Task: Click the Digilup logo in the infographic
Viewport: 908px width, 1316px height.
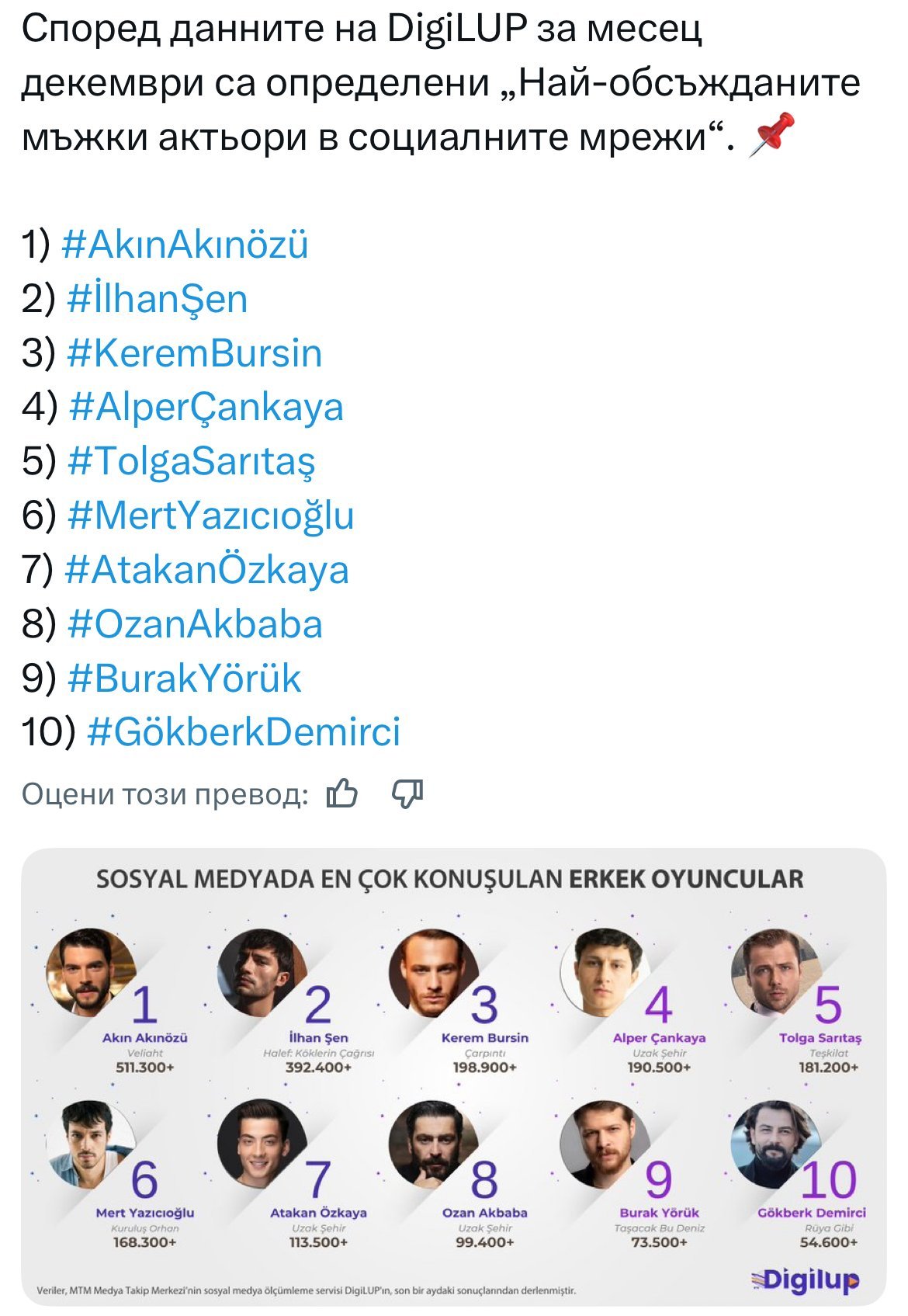Action: pos(806,1280)
